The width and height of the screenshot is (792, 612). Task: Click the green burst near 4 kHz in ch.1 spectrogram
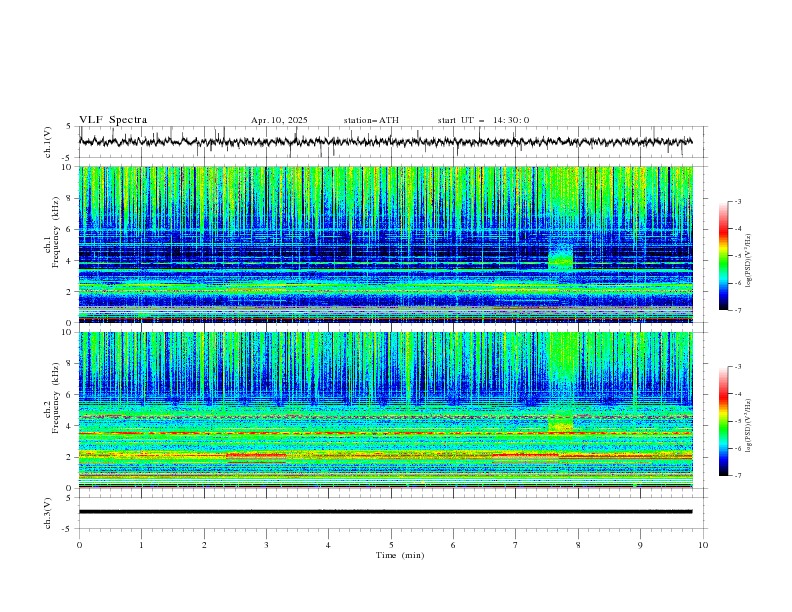(x=561, y=260)
